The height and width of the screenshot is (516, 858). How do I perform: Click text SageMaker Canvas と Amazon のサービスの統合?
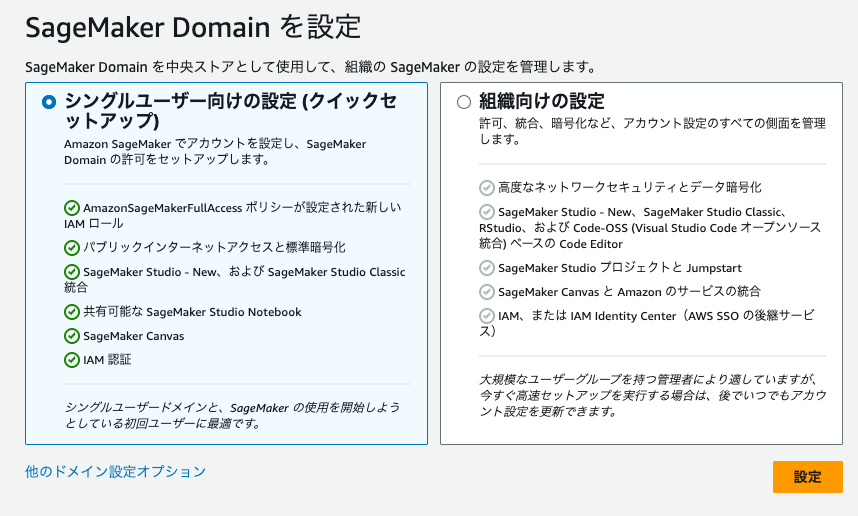tap(629, 292)
